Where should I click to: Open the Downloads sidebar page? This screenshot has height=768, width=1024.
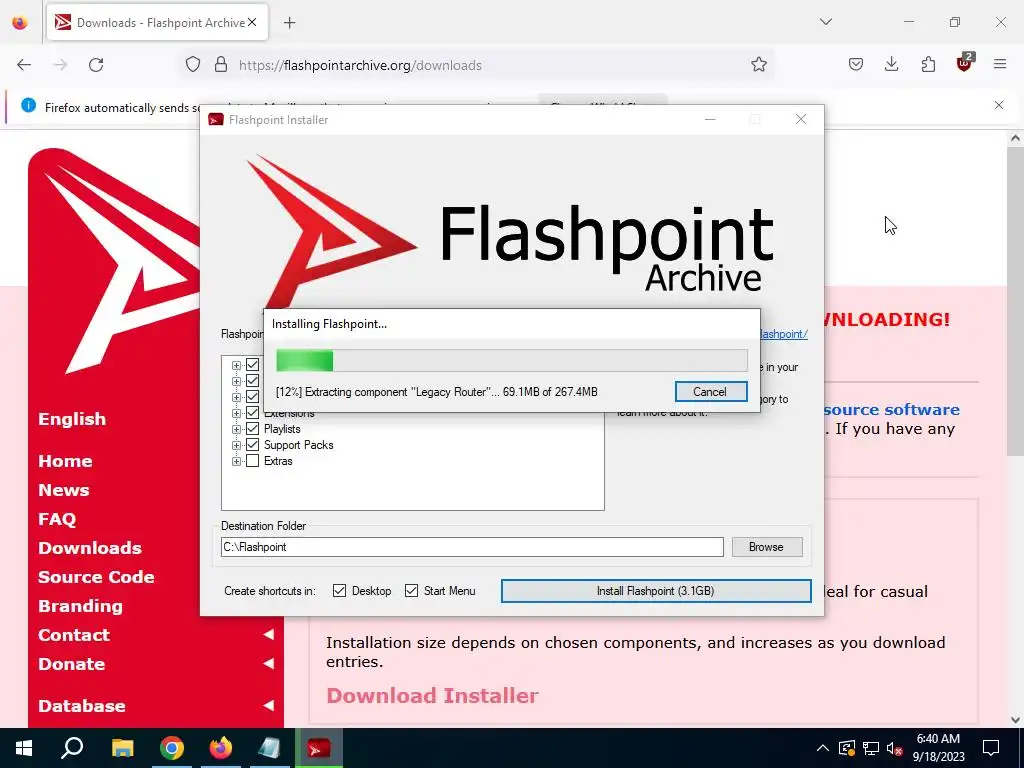point(89,548)
